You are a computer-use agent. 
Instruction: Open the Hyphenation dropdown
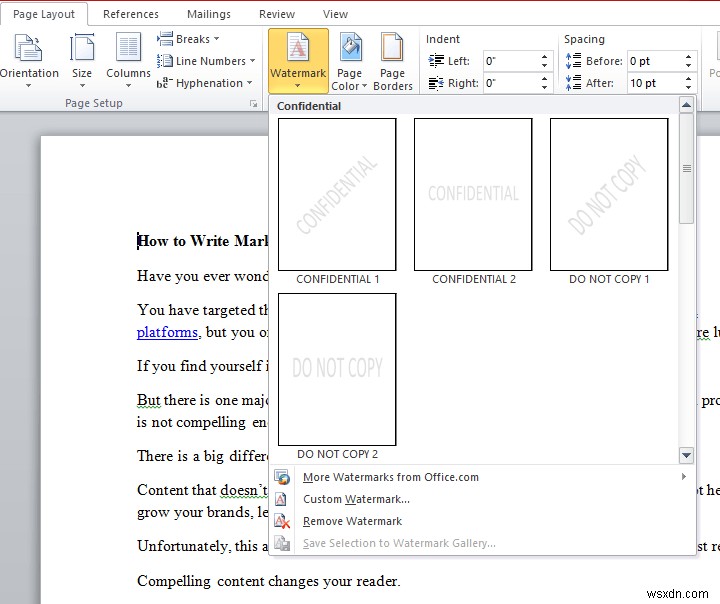(x=205, y=83)
